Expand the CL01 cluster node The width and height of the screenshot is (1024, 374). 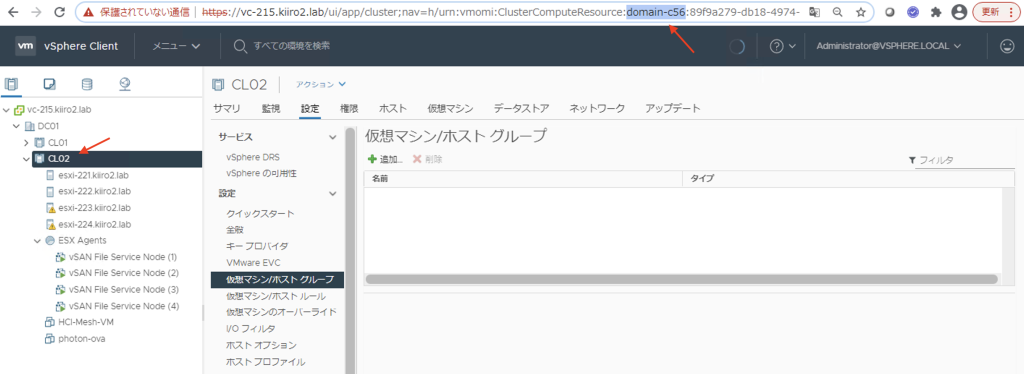[27, 142]
